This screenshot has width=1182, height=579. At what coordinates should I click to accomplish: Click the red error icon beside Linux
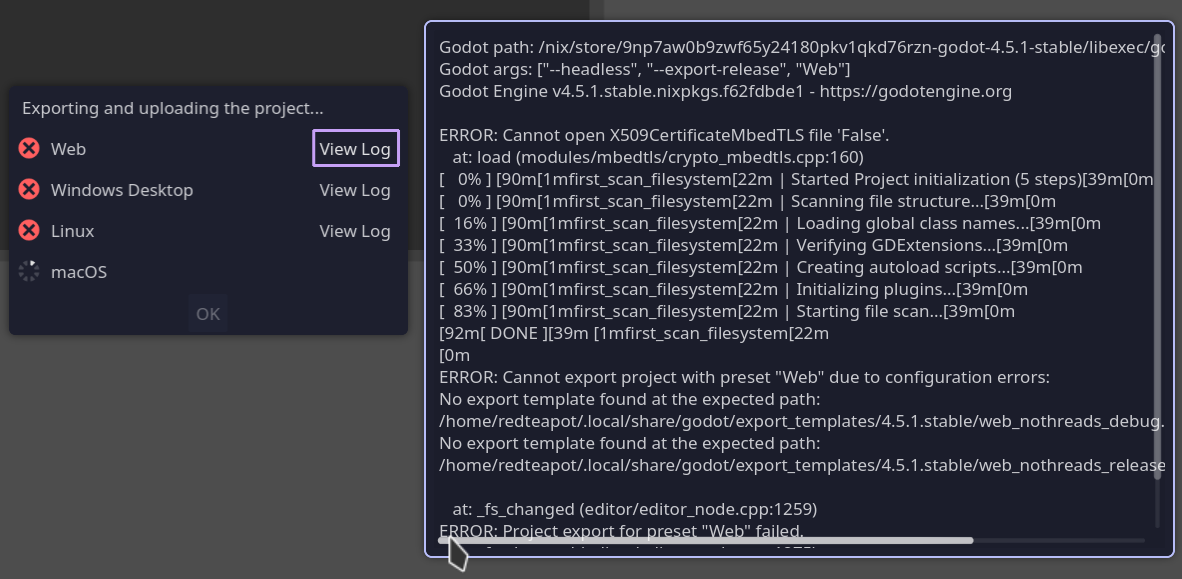[29, 230]
